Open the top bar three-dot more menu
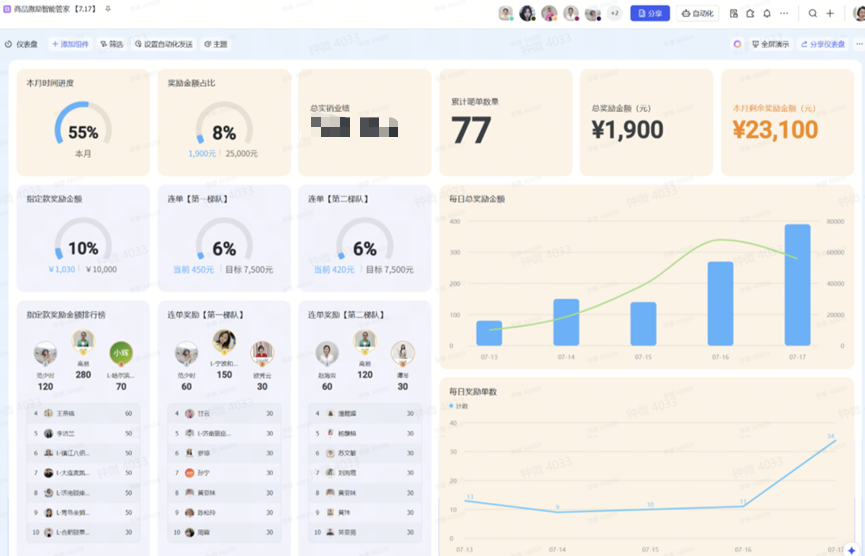This screenshot has width=865, height=556. [x=784, y=13]
